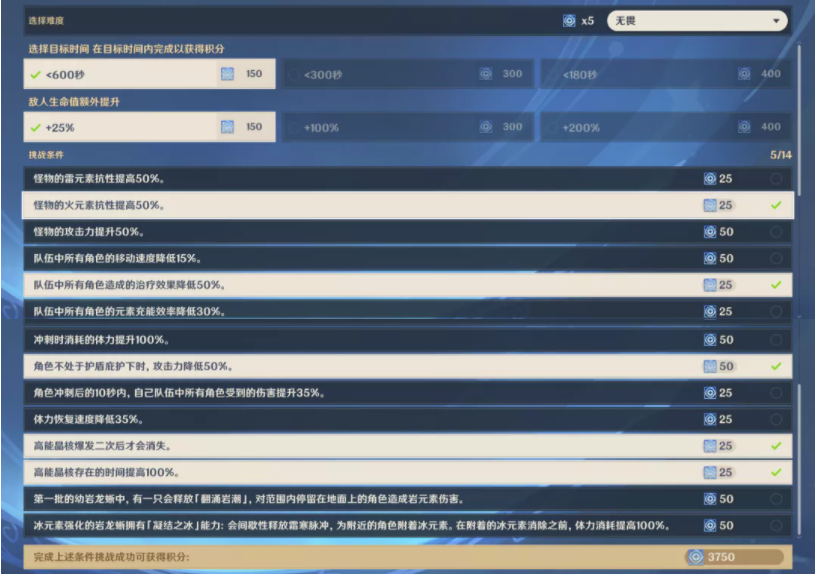
Task: Click points icon in 护盾庇护 row
Action: pos(710,367)
